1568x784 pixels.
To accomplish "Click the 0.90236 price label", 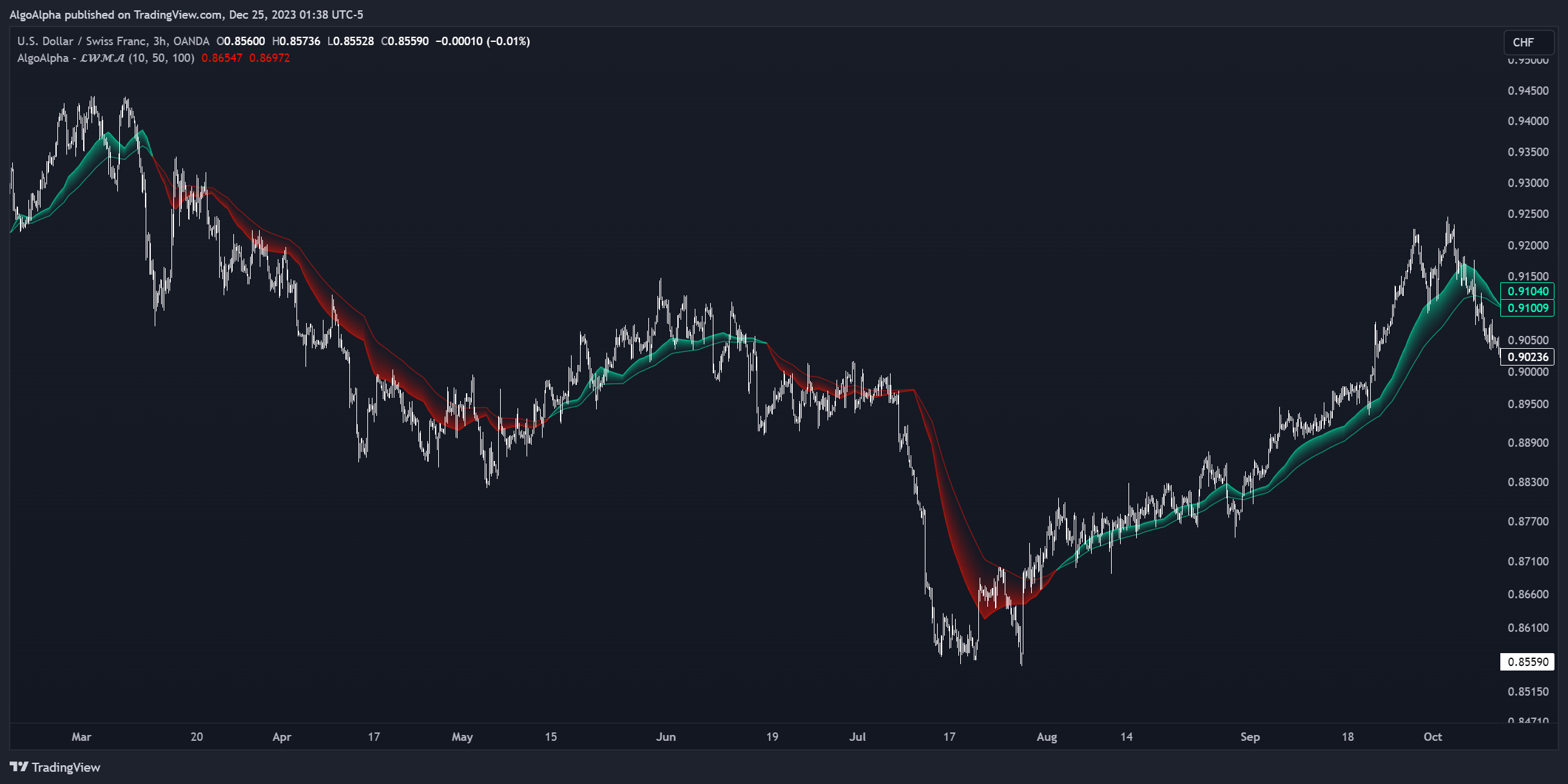I will pos(1527,357).
